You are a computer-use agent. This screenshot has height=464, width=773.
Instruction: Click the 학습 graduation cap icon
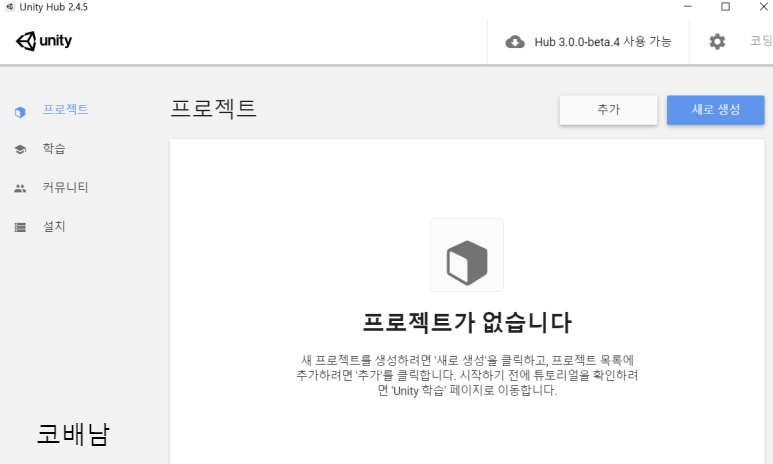[20, 149]
